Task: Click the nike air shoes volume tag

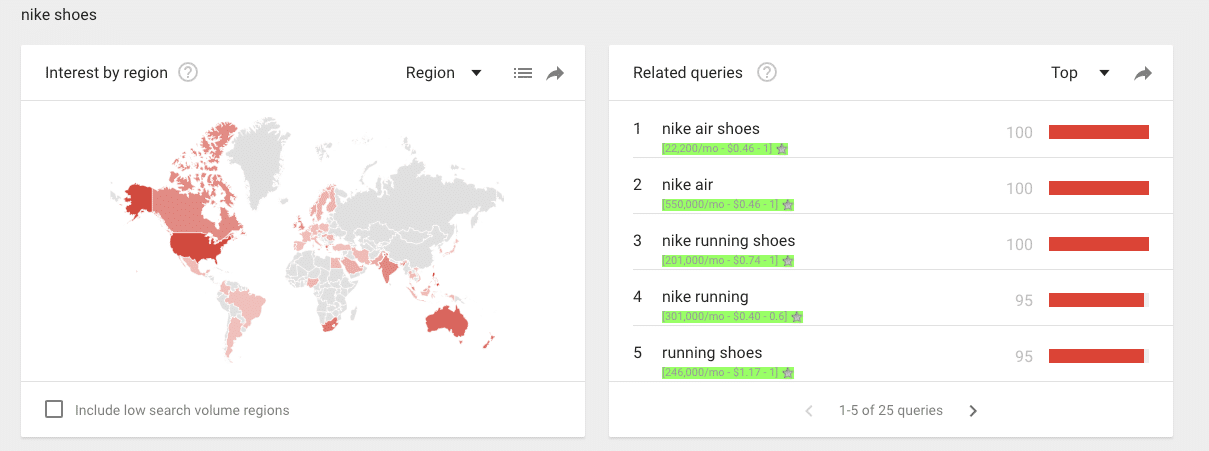Action: [x=718, y=149]
